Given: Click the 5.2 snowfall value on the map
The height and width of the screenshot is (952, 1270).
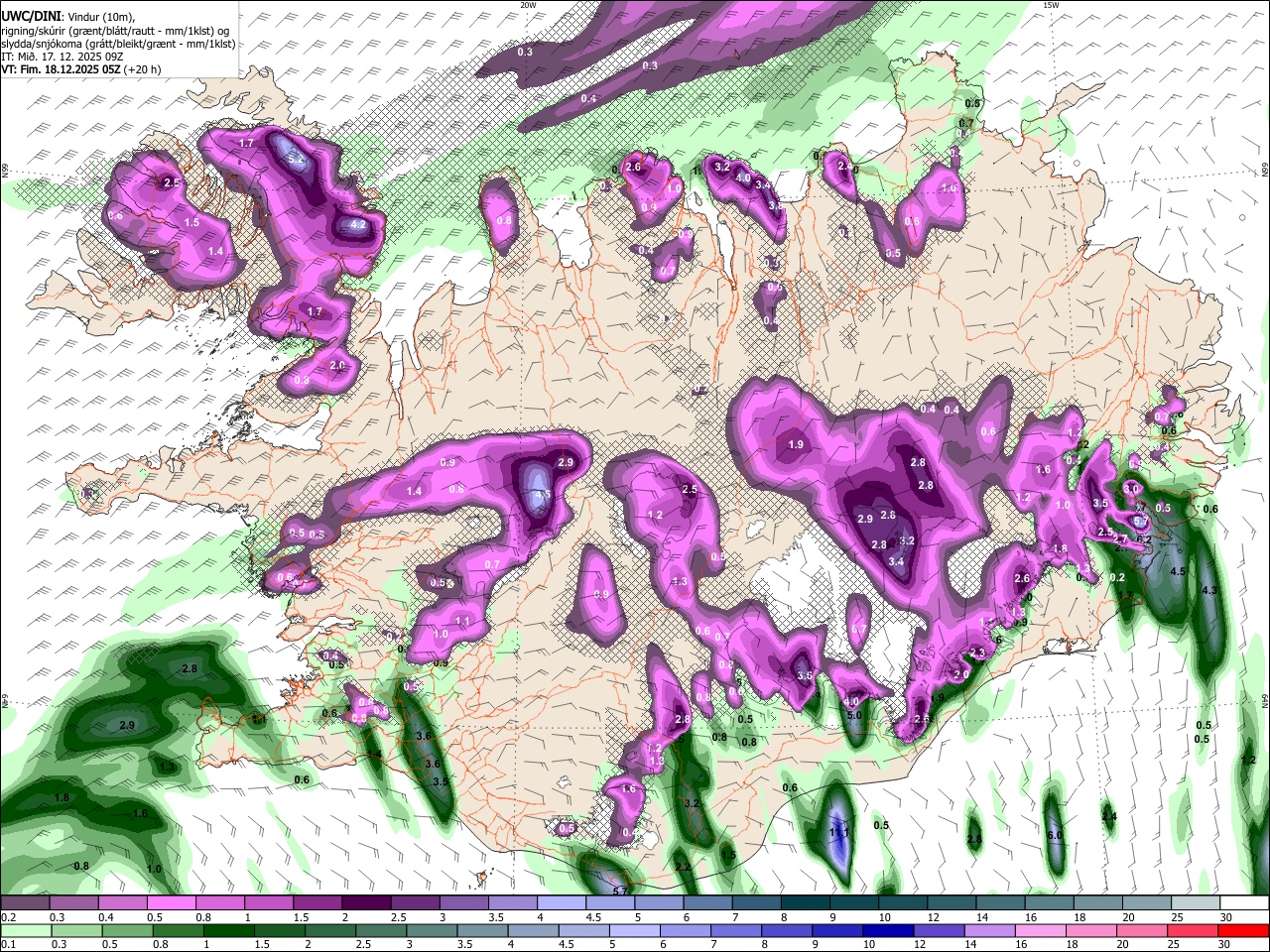Looking at the screenshot, I should [x=295, y=157].
